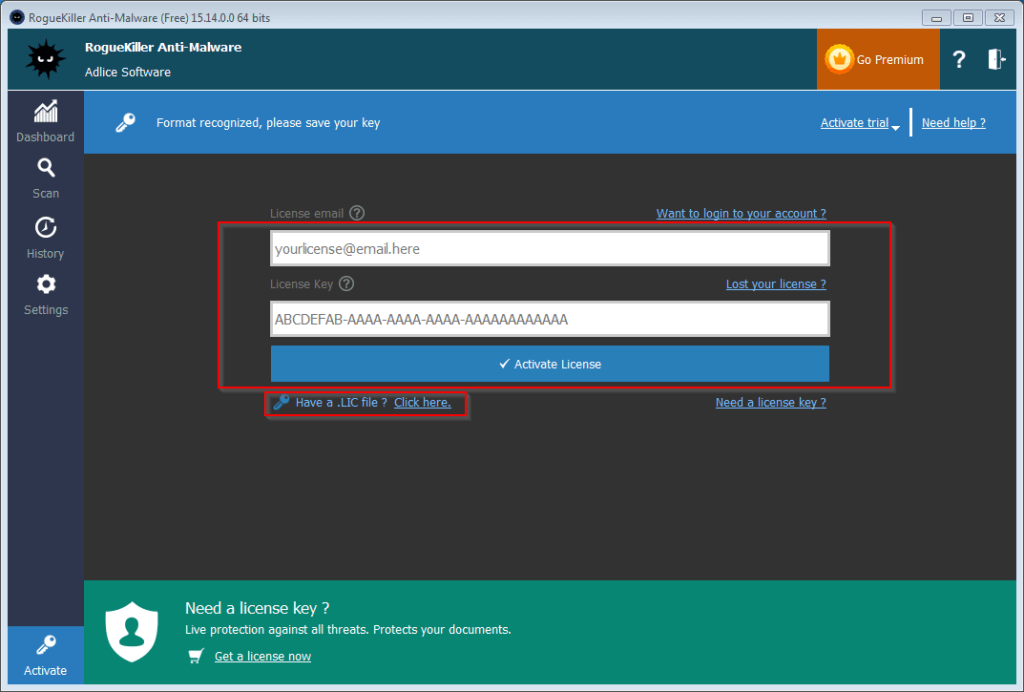Click 'Get a license now' link
This screenshot has width=1024, height=692.
point(262,656)
